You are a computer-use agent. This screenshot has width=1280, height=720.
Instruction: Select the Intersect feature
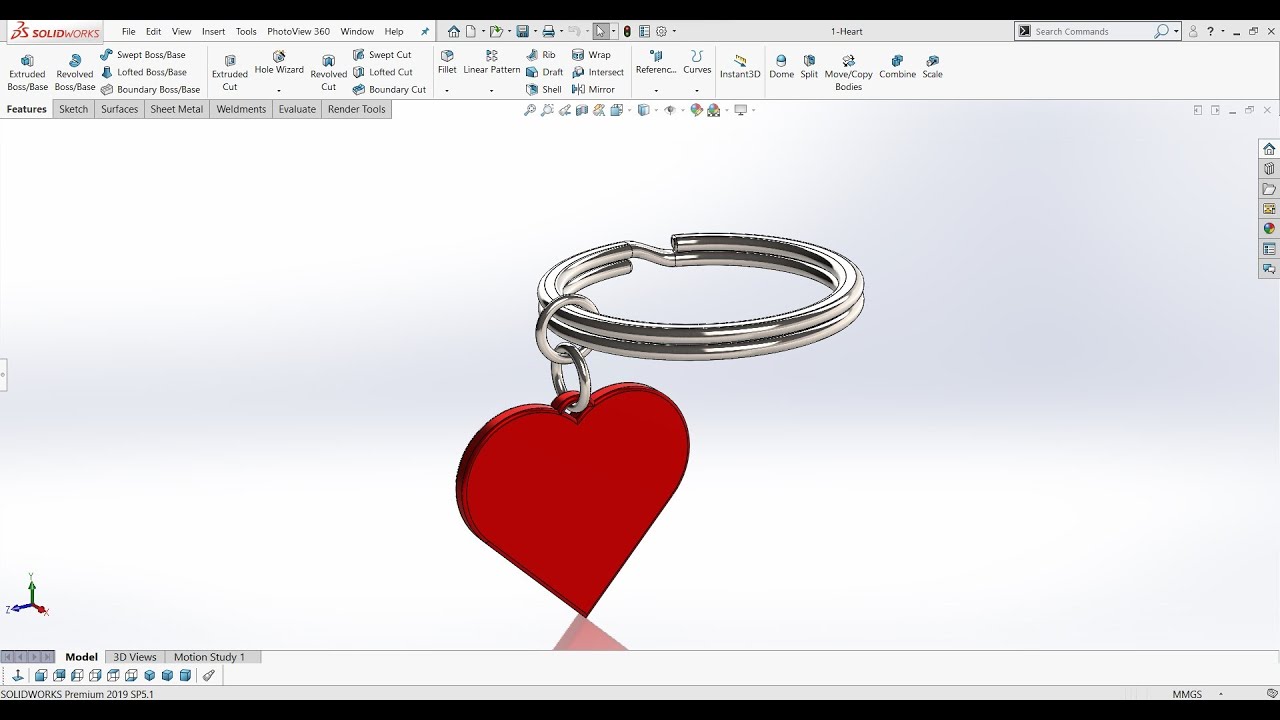pyautogui.click(x=598, y=72)
